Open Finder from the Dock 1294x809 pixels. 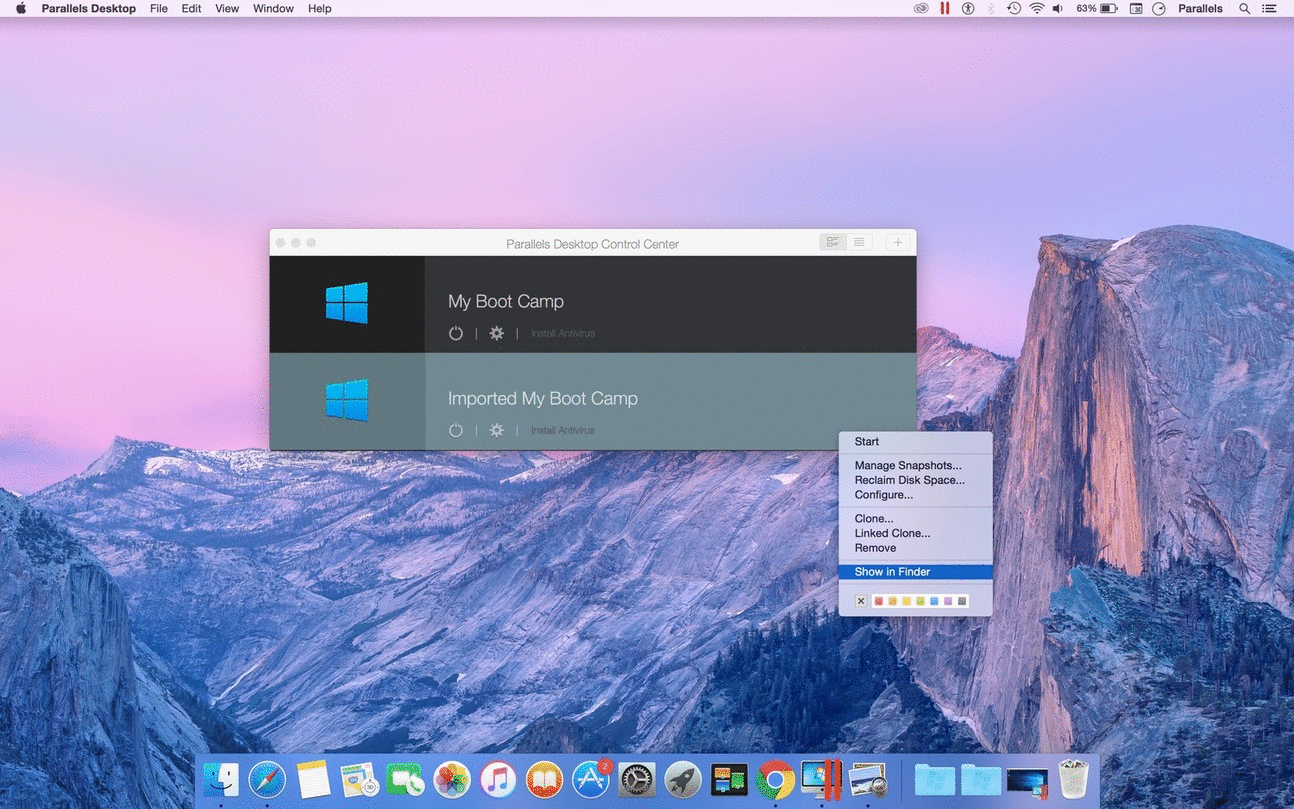[x=221, y=779]
